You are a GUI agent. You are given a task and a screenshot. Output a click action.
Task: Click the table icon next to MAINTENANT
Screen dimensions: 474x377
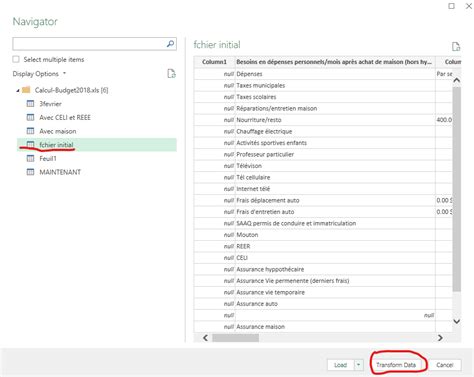click(30, 172)
